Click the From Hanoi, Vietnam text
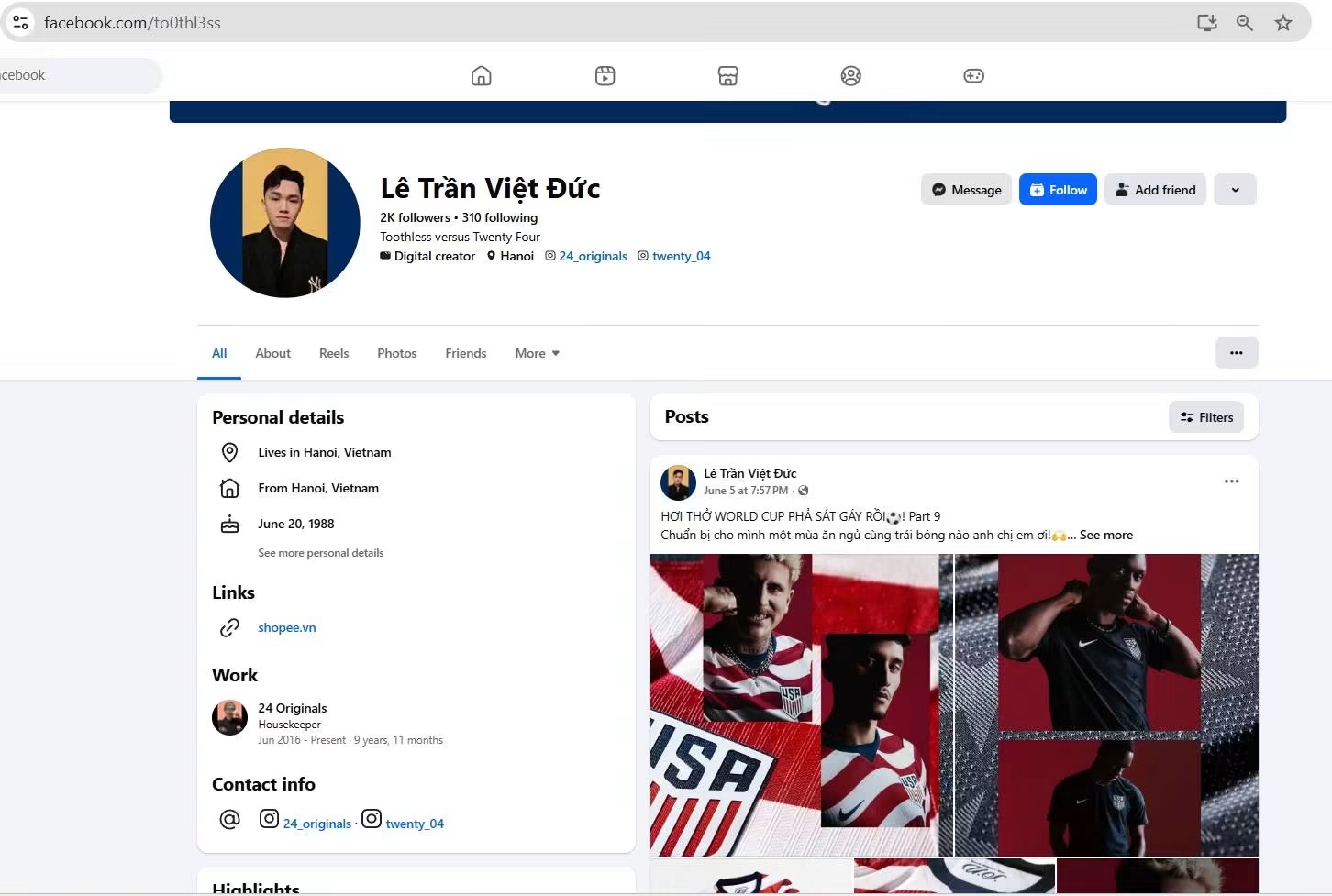Image resolution: width=1332 pixels, height=896 pixels. point(318,489)
